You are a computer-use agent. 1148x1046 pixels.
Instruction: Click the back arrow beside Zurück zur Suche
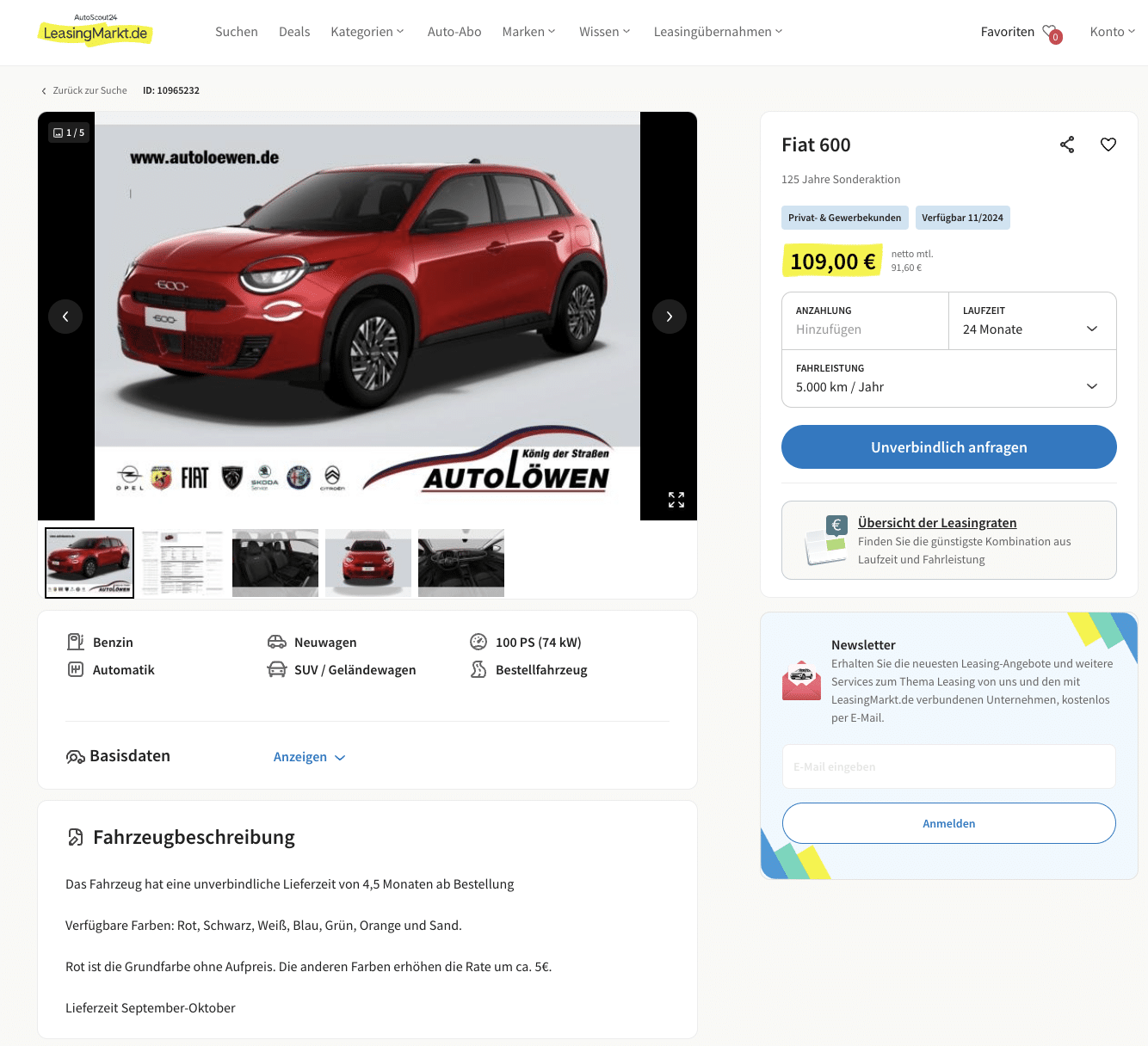point(44,91)
